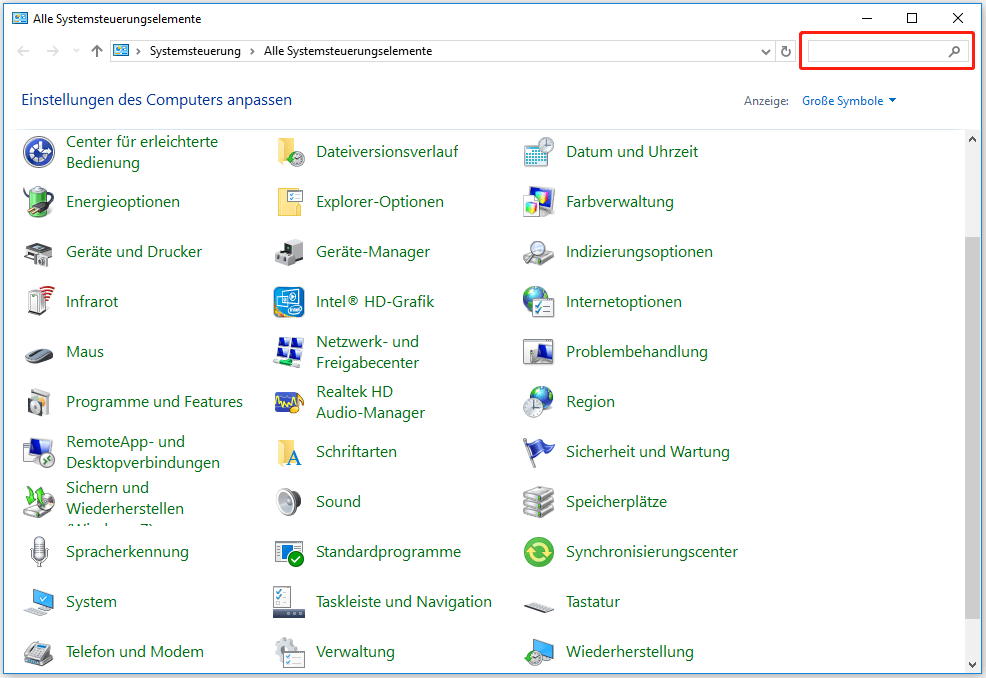
Task: Open the Spracherkennung microphone icon
Action: 39,552
